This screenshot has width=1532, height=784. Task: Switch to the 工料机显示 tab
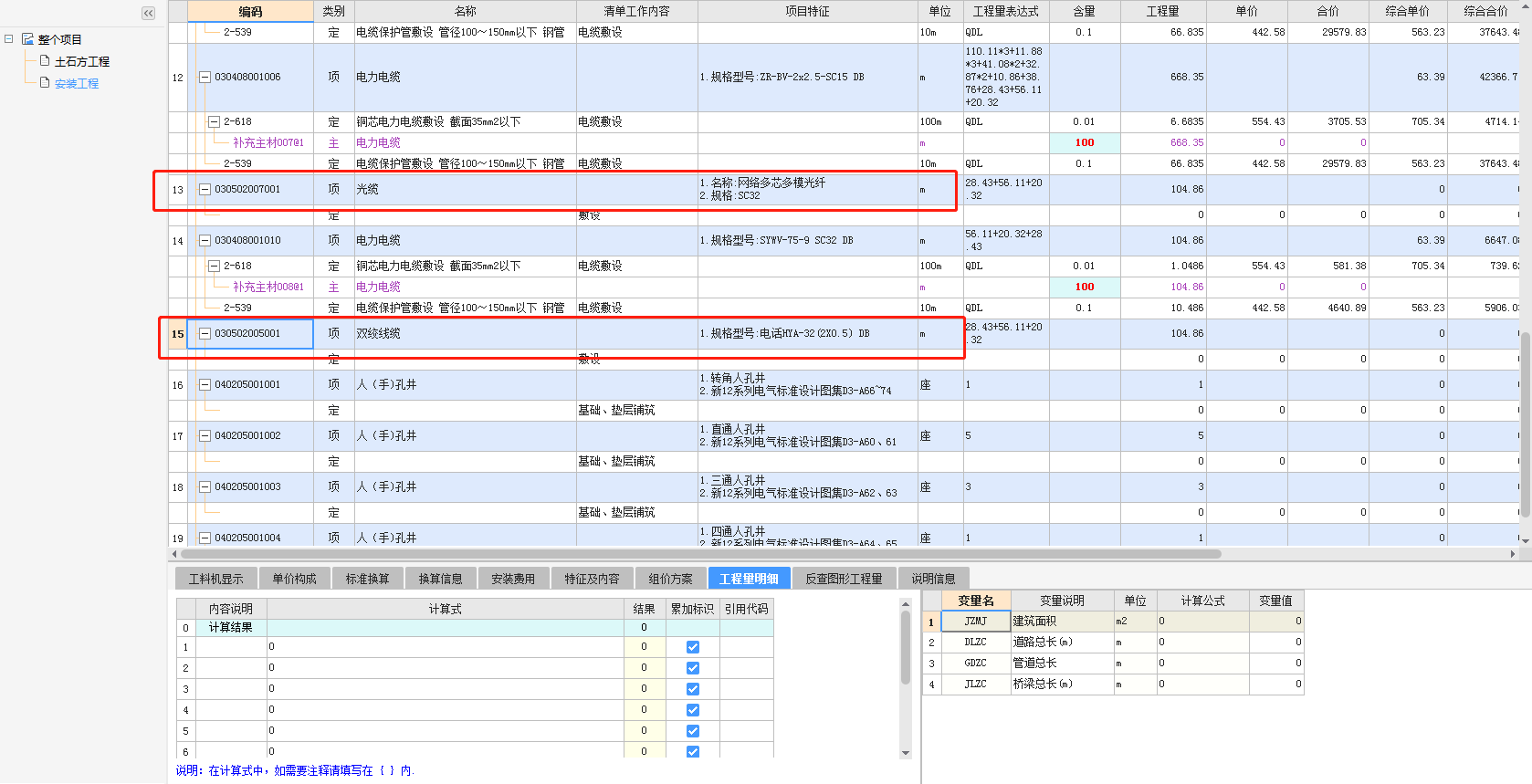(215, 579)
